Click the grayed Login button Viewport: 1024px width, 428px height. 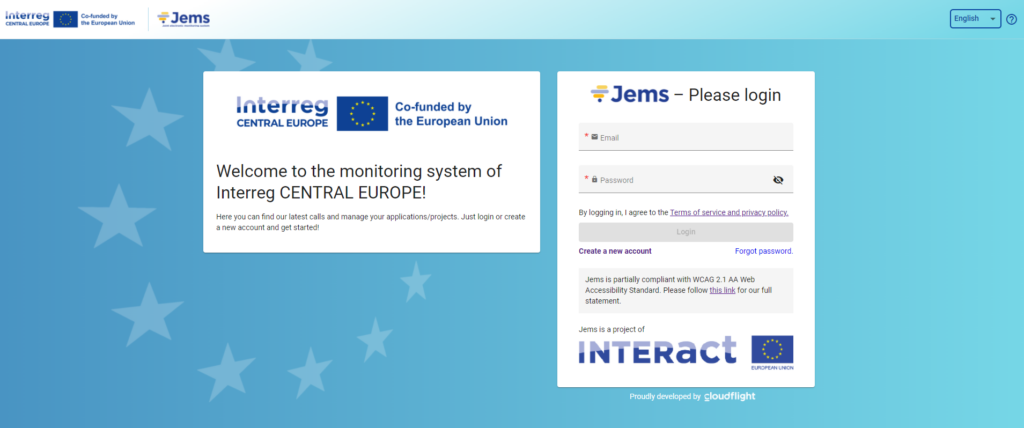[x=686, y=232]
